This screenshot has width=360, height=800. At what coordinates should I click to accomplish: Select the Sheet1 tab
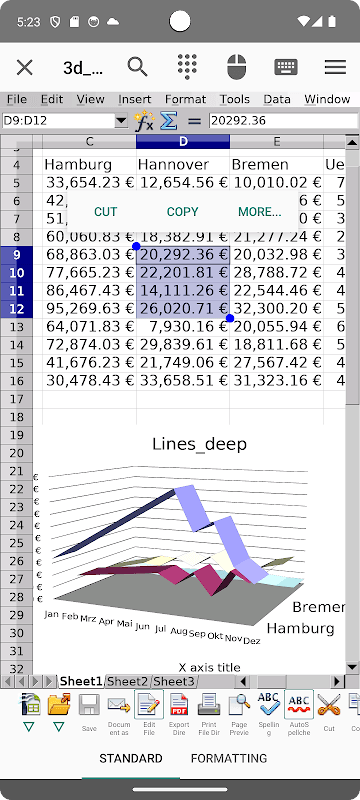pos(81,681)
